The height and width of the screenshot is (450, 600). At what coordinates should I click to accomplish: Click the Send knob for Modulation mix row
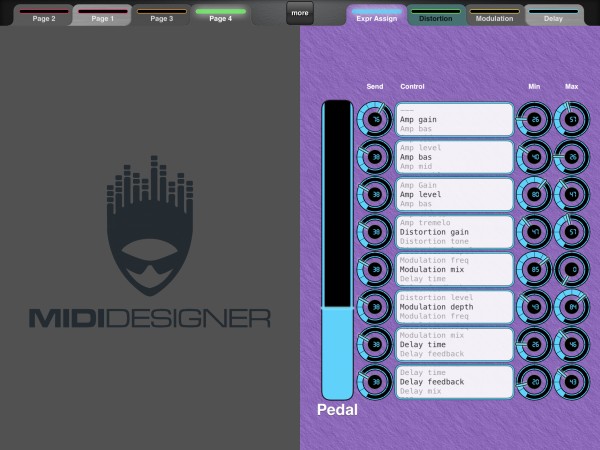pos(375,269)
